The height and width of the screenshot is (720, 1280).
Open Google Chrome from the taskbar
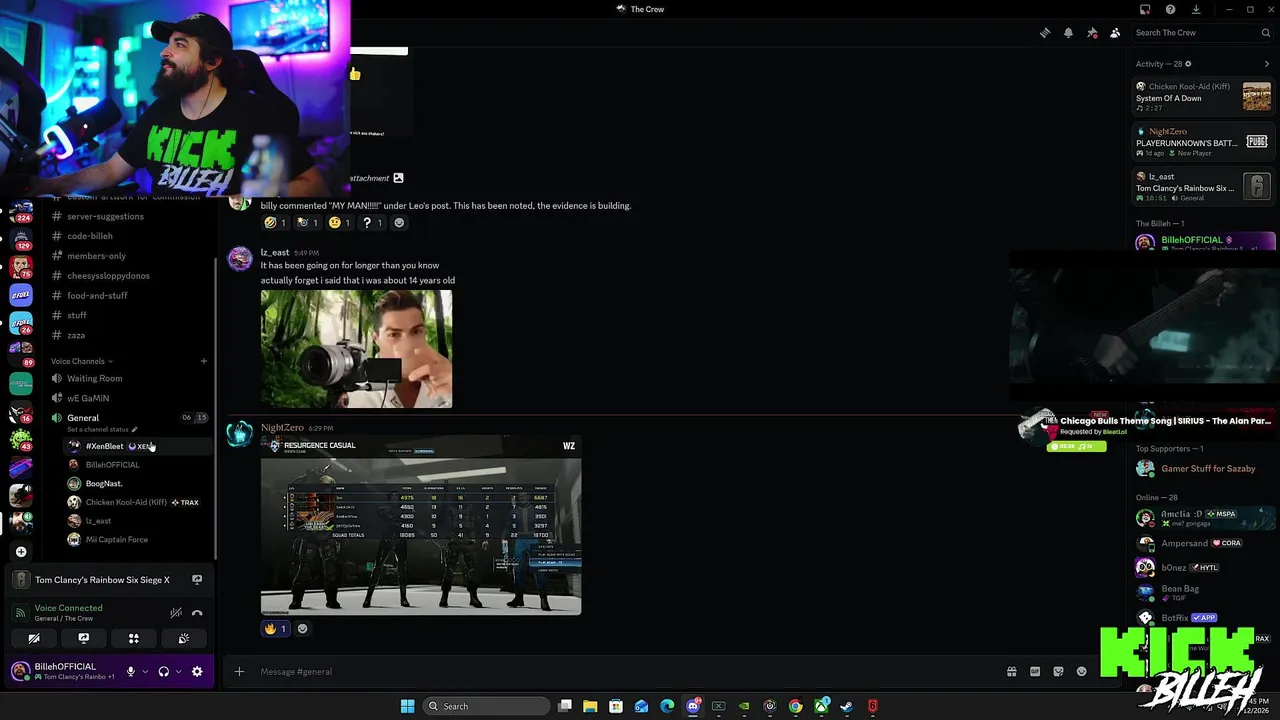pos(796,706)
